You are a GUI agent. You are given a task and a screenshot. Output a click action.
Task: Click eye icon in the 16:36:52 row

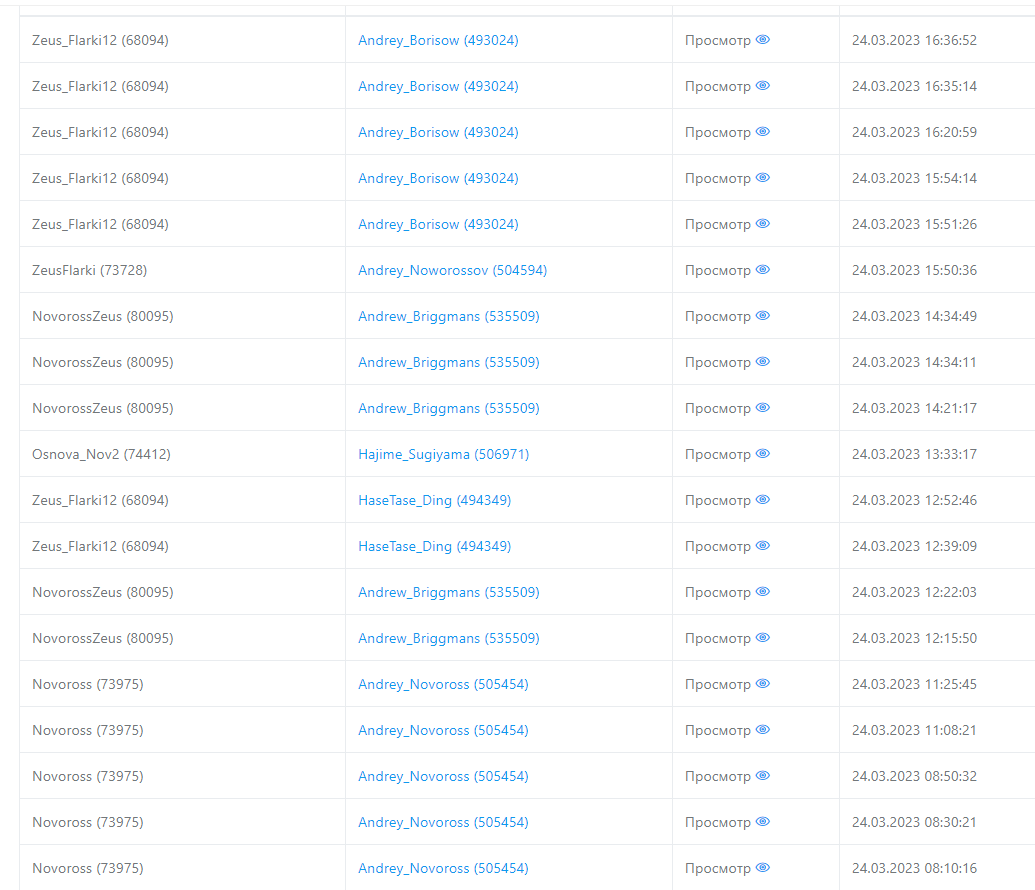pos(763,40)
